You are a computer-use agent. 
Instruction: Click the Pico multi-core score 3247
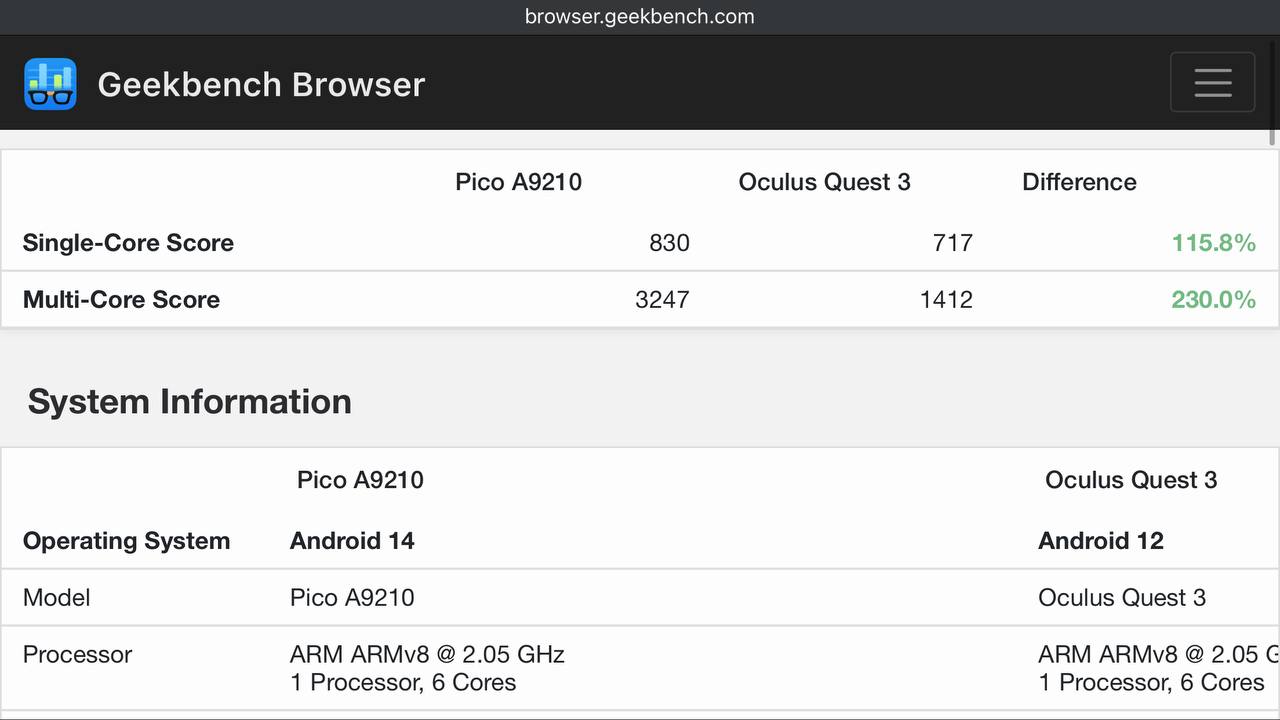tap(662, 300)
